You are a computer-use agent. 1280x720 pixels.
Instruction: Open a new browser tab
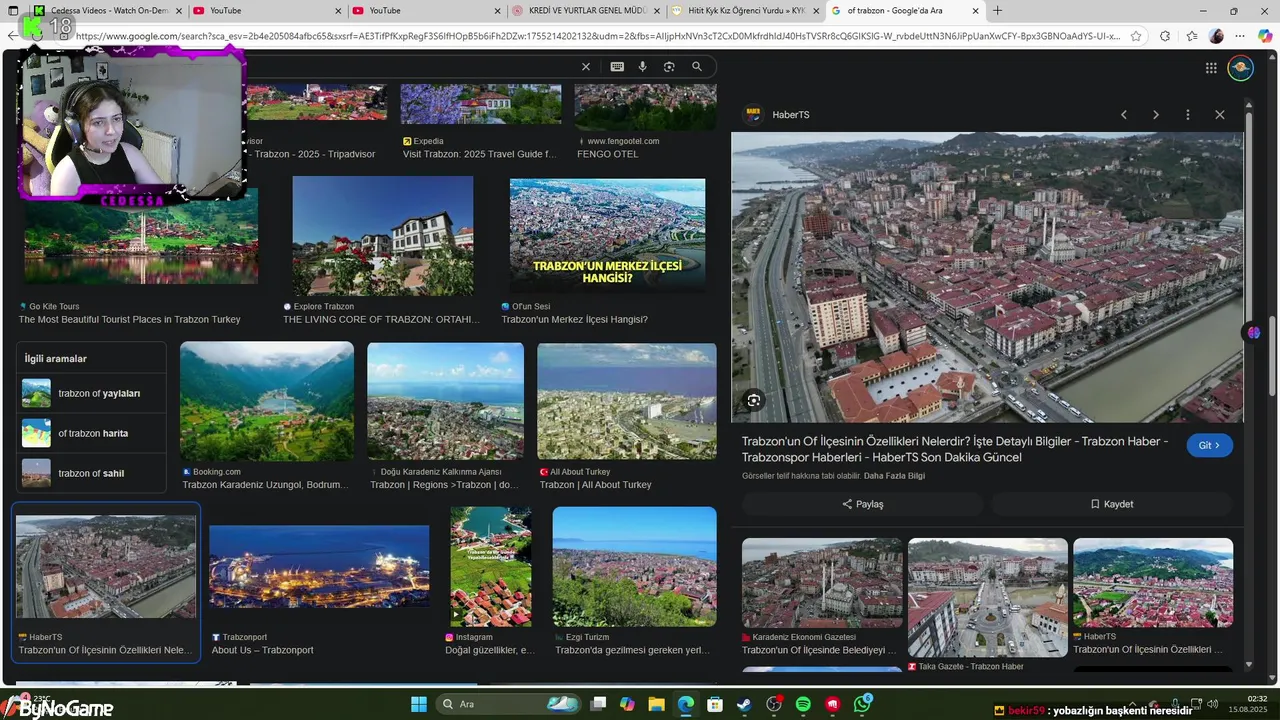coord(997,11)
